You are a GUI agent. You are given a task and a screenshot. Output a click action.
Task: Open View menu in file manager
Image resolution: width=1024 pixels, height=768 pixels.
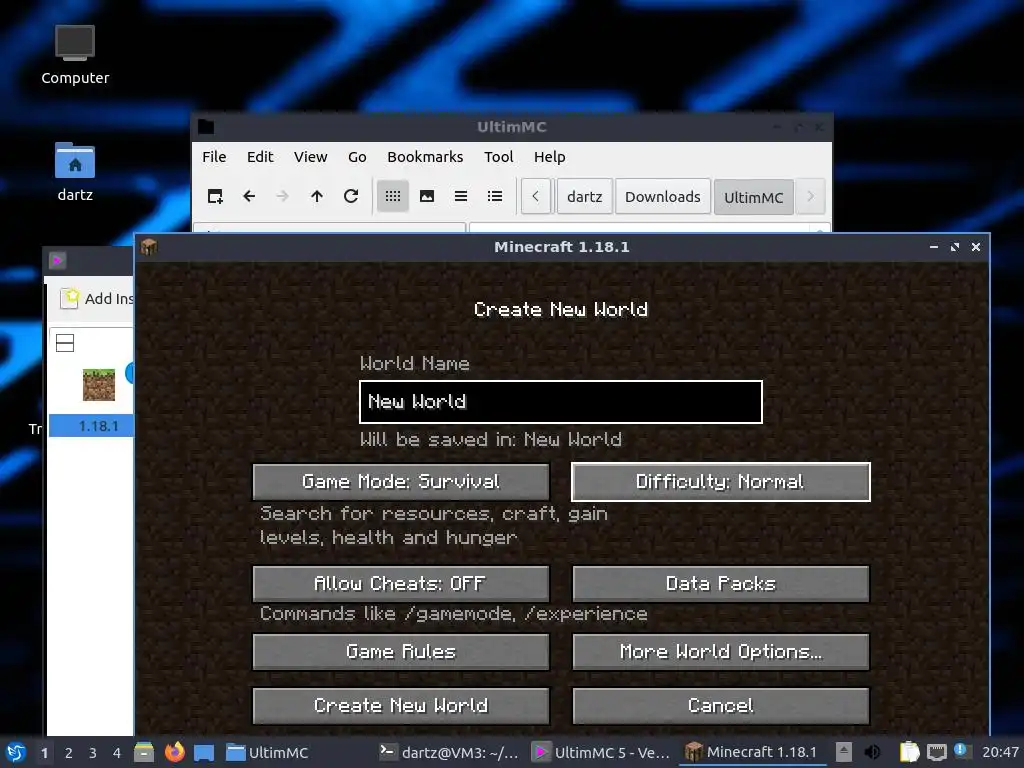pos(310,157)
